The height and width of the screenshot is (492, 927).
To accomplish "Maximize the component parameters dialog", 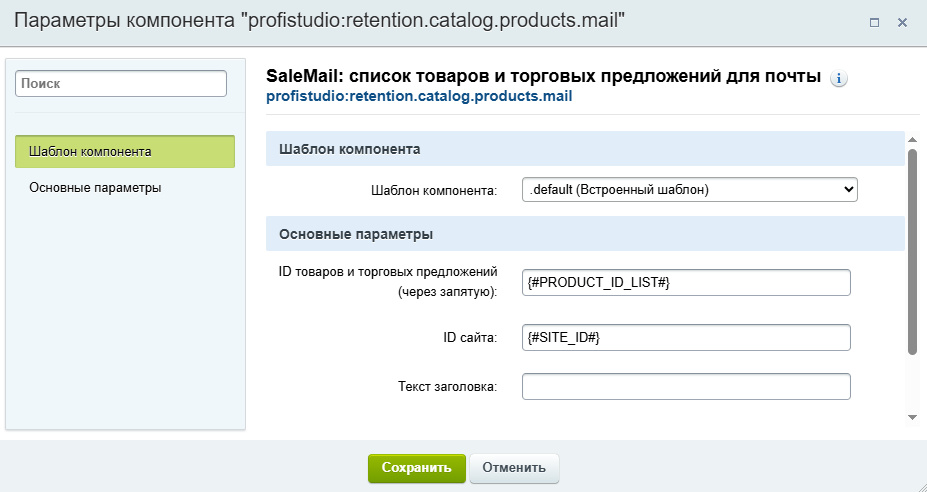I will coord(874,22).
